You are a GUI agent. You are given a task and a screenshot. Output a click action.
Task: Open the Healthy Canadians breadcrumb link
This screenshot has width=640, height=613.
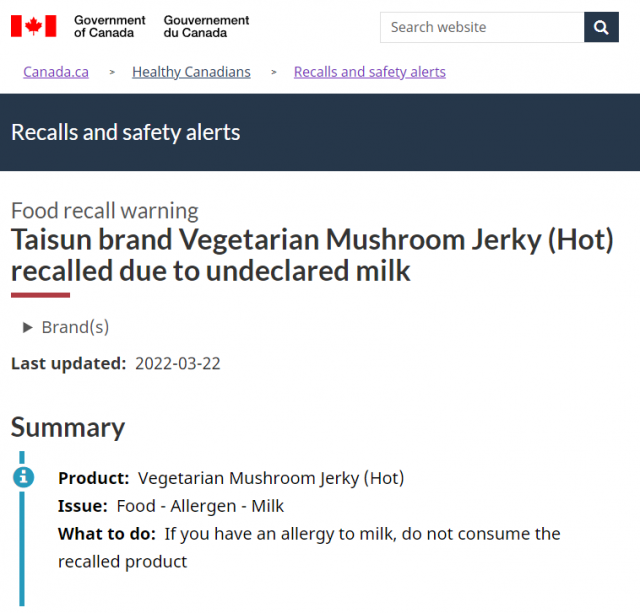pyautogui.click(x=191, y=72)
